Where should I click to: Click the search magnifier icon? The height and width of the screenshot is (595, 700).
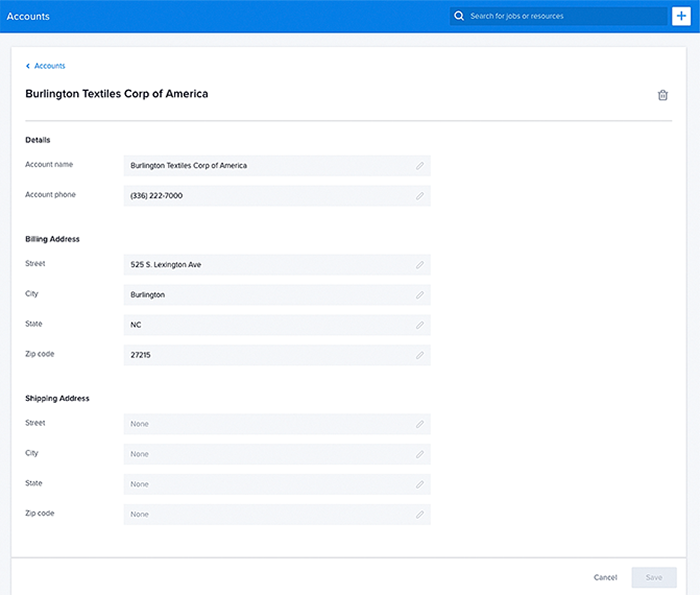(x=458, y=16)
